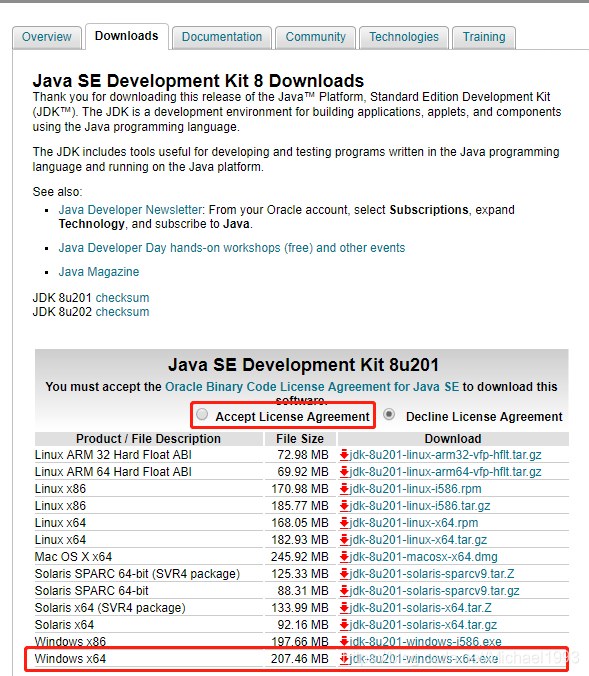The image size is (589, 676).
Task: Download jdk-8u201-solaris-sparcv9.tar.gz file link
Action: pos(435,591)
